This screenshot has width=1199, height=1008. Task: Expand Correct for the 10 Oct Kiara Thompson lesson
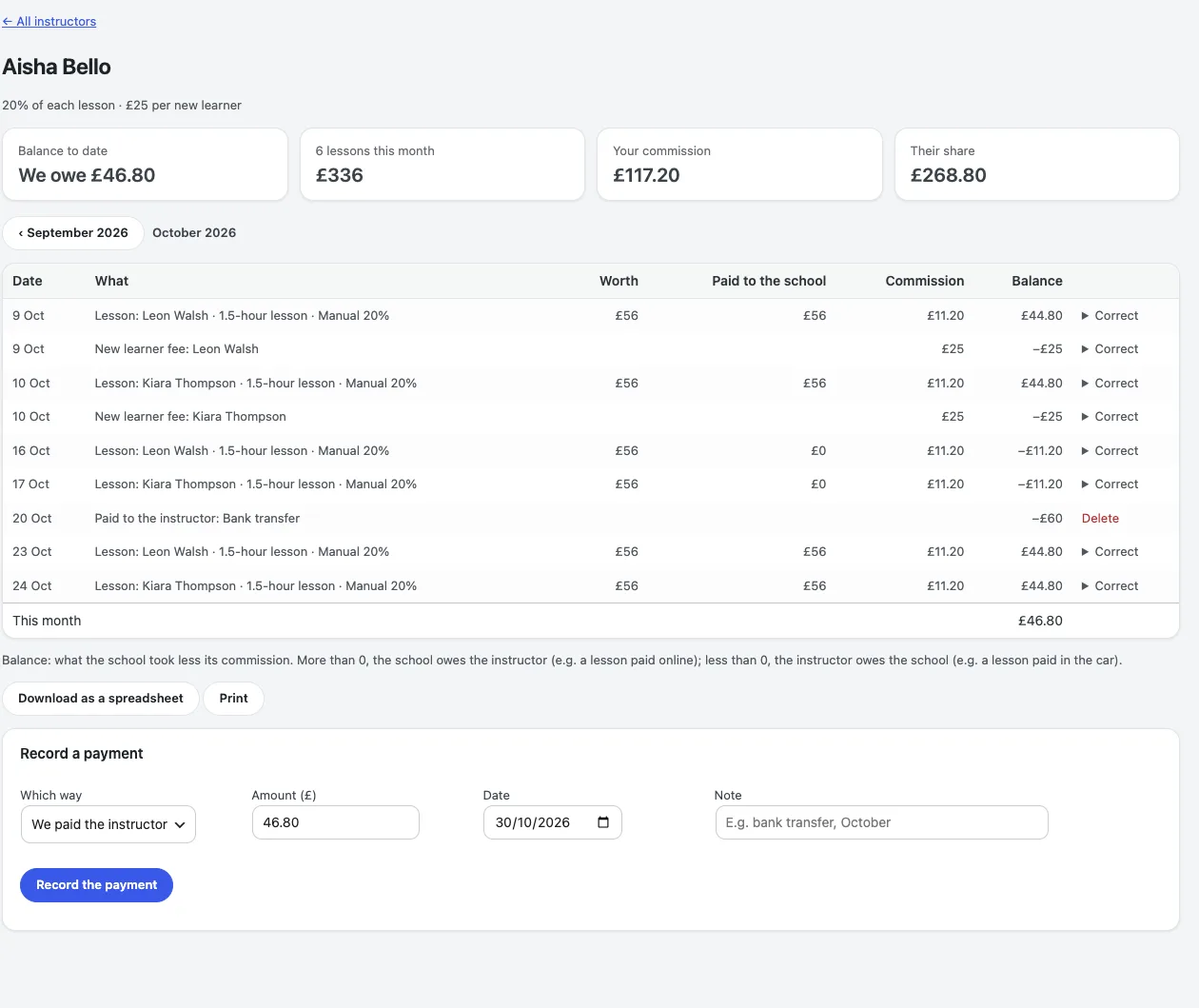point(1110,384)
